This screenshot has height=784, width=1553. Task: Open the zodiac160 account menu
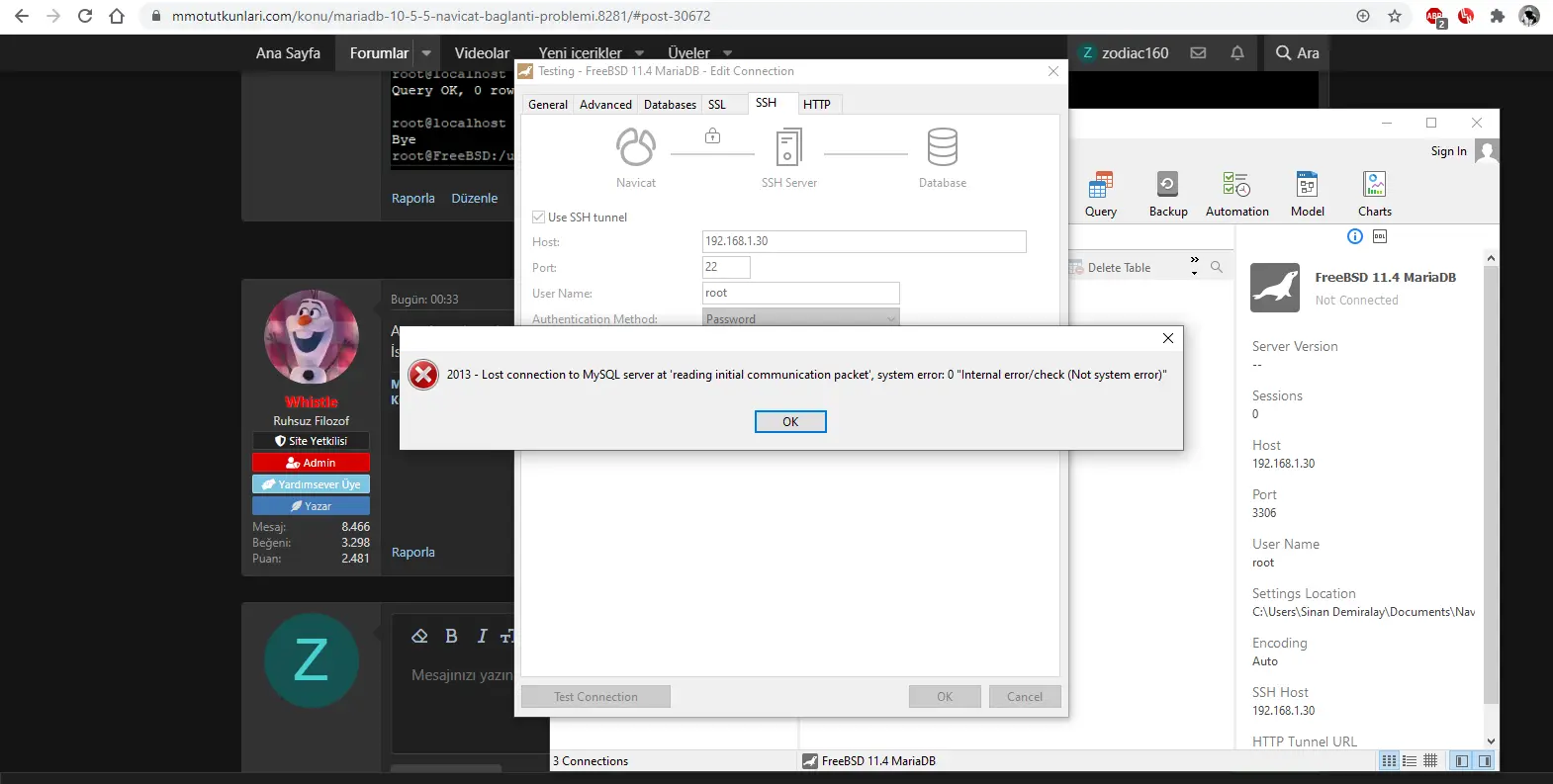(1125, 53)
